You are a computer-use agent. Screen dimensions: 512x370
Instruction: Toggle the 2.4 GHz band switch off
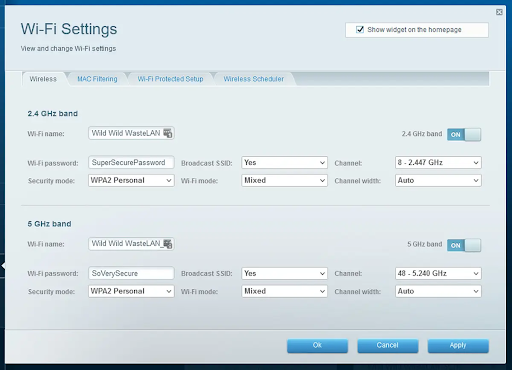tap(464, 135)
